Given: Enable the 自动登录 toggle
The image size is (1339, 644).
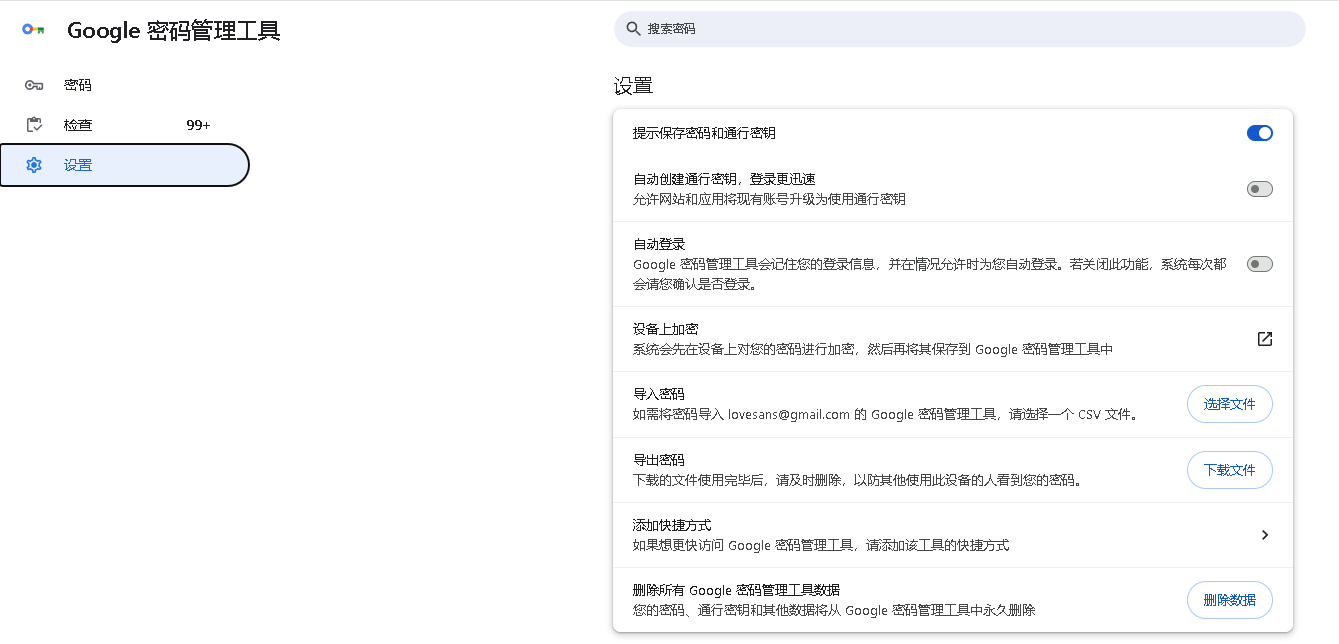Looking at the screenshot, I should [x=1260, y=264].
